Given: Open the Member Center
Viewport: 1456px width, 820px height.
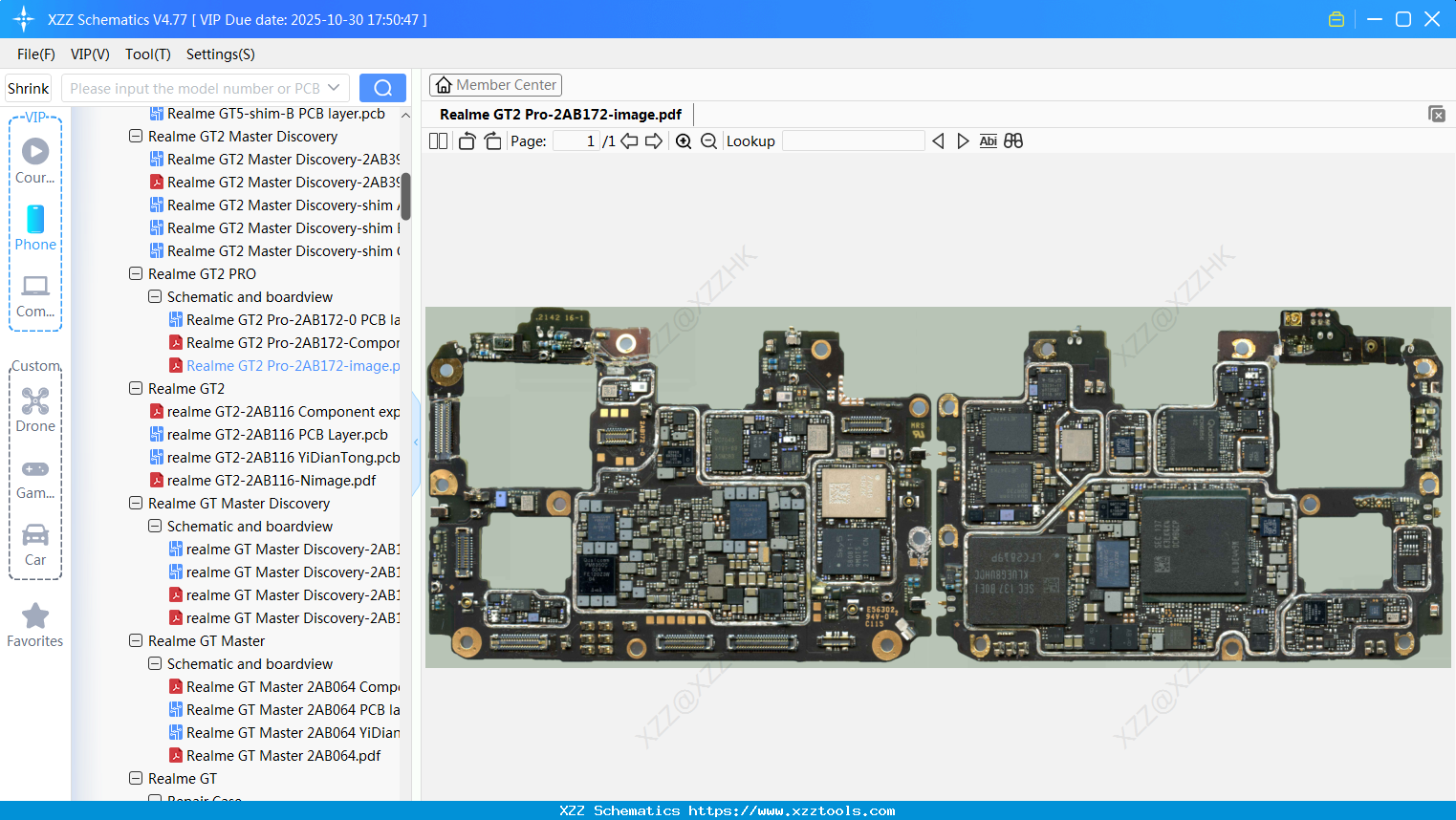Looking at the screenshot, I should tap(495, 85).
